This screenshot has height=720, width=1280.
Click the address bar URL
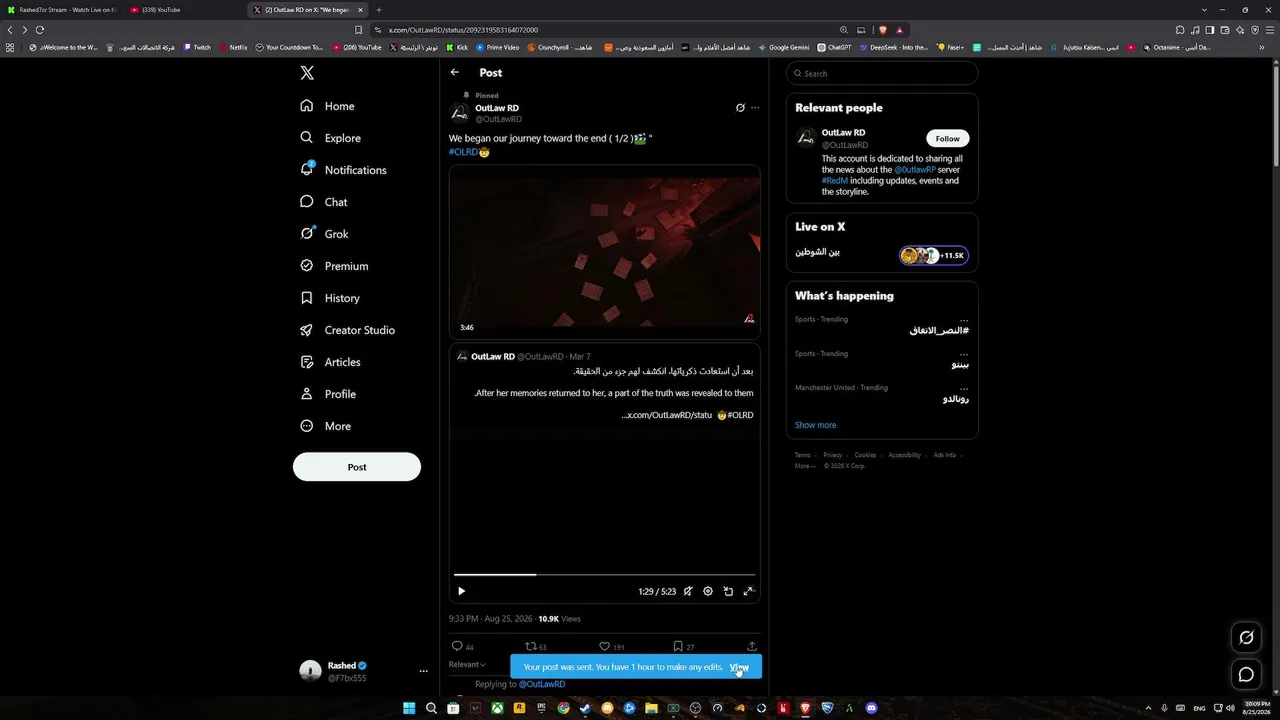(x=463, y=30)
